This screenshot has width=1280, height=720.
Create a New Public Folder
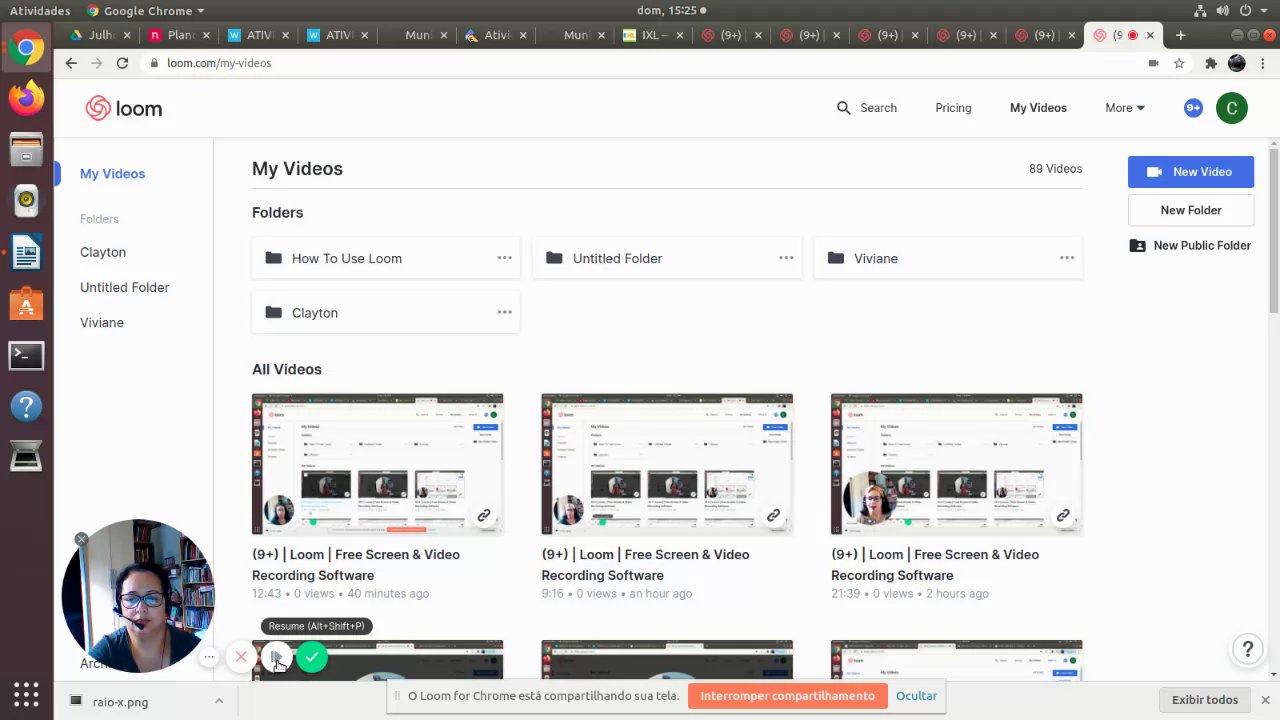click(x=1191, y=246)
